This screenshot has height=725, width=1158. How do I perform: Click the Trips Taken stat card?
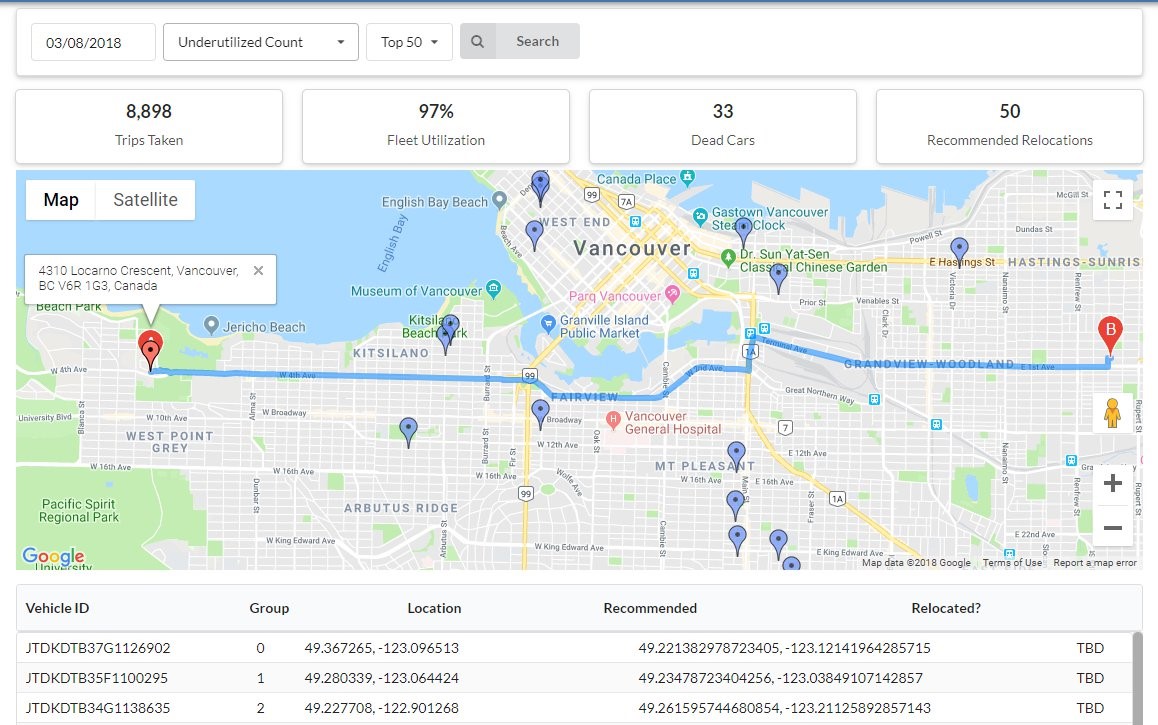(x=149, y=126)
